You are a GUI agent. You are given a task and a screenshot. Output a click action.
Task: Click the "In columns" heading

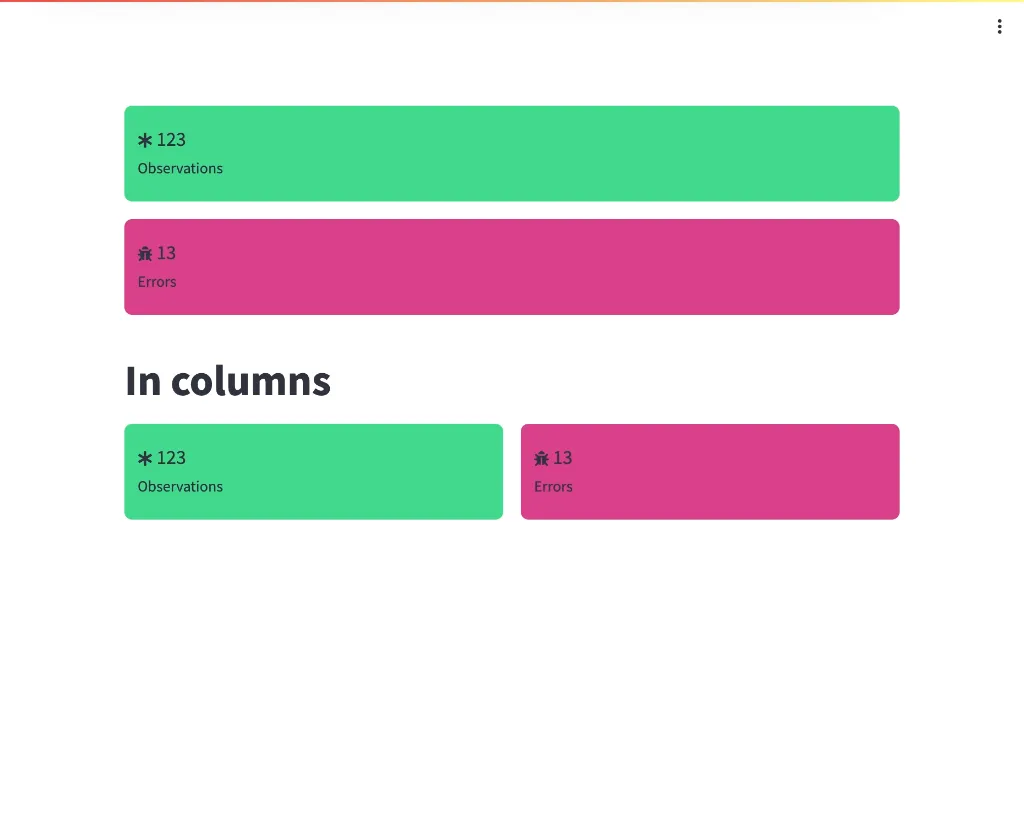[x=228, y=381]
